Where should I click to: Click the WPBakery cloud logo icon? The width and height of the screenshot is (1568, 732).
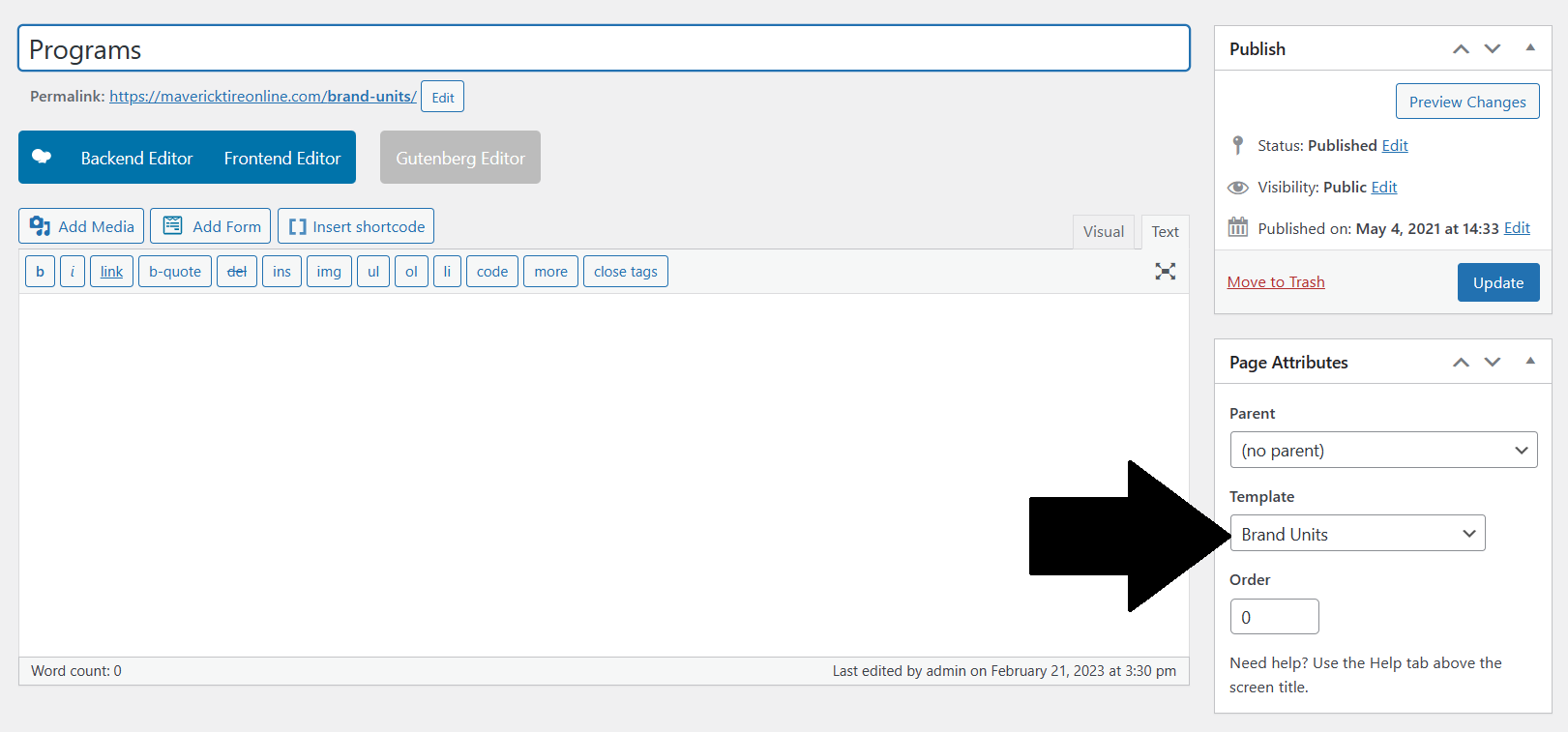[42, 157]
